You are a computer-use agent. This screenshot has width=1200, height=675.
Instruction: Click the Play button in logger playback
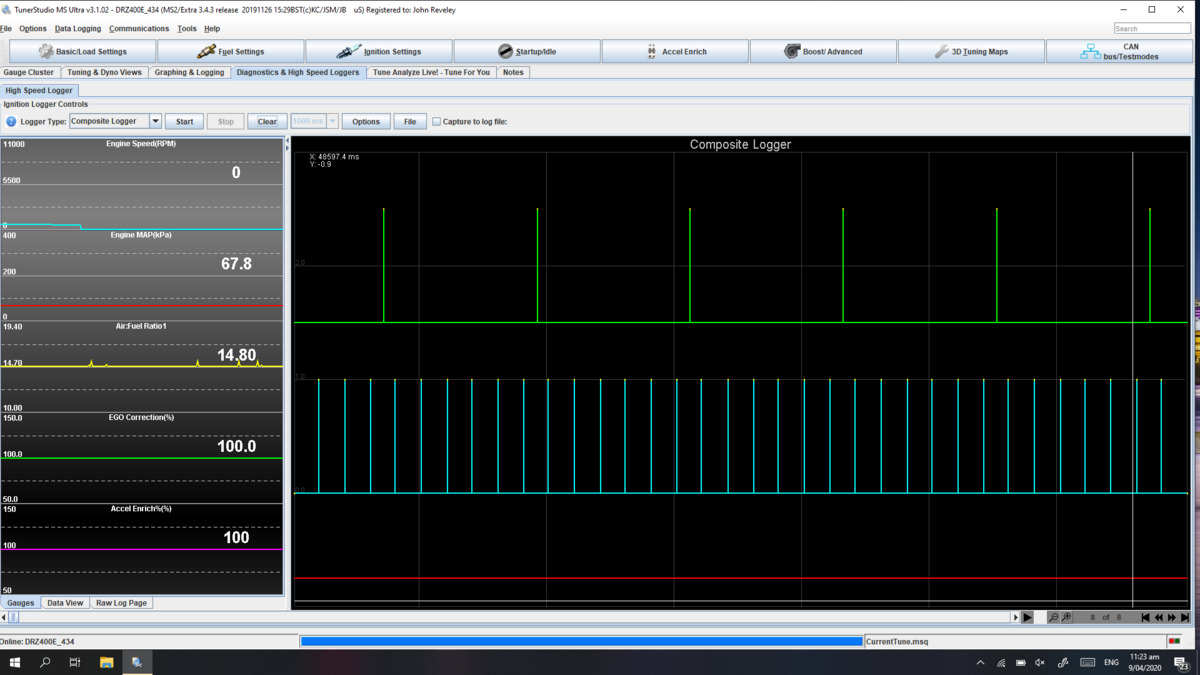pyautogui.click(x=1027, y=618)
